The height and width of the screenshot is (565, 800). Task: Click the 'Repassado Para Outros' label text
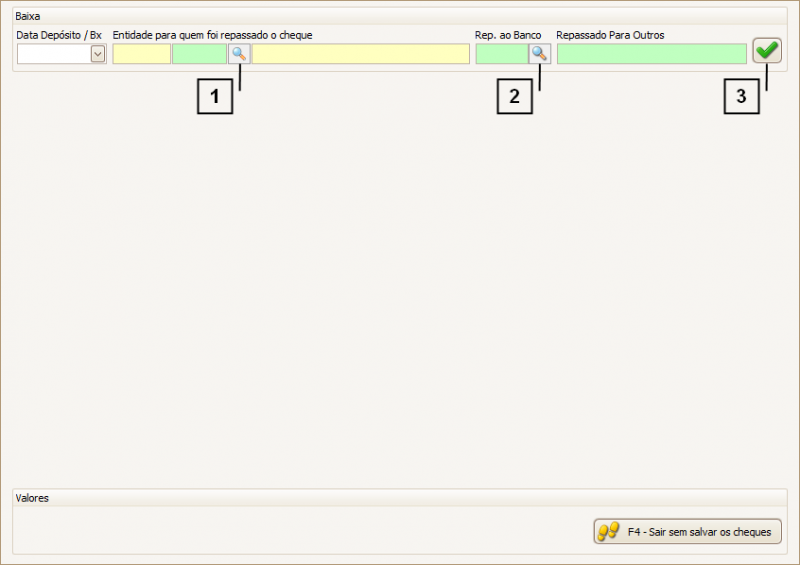(610, 36)
